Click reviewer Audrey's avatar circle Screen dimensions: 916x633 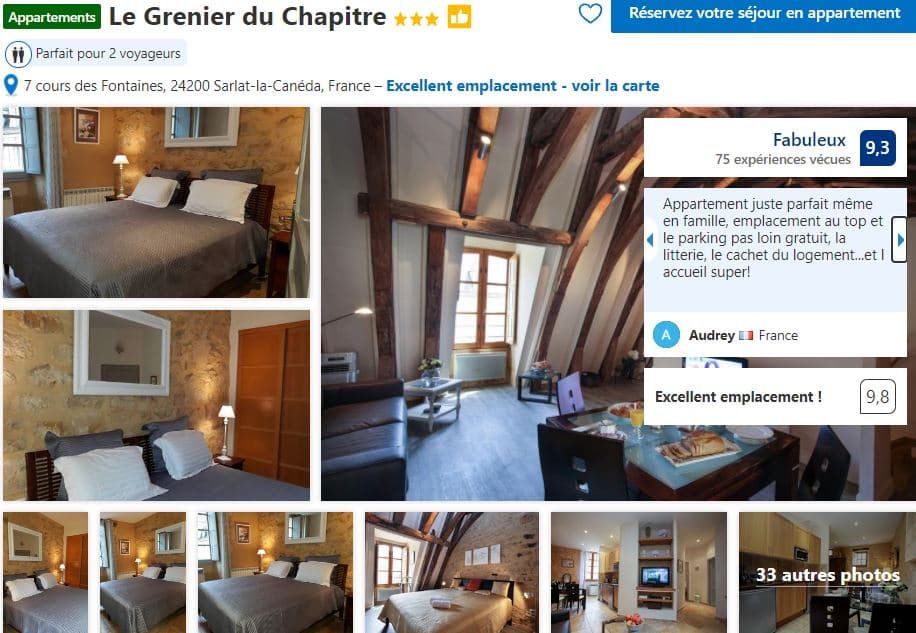(x=666, y=335)
